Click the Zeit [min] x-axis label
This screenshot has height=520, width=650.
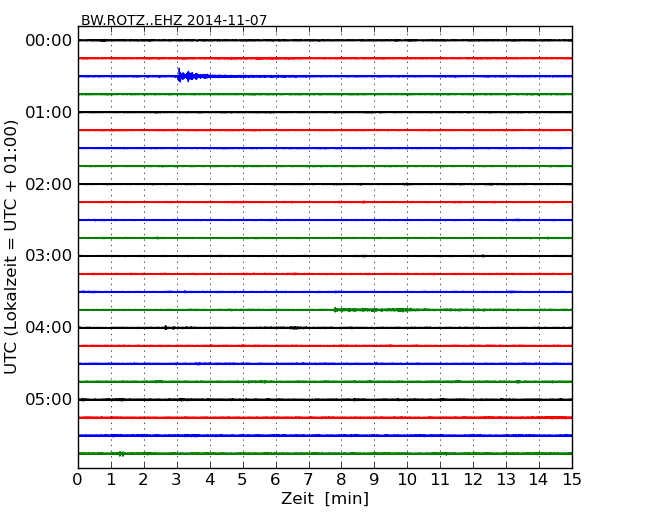(325, 498)
